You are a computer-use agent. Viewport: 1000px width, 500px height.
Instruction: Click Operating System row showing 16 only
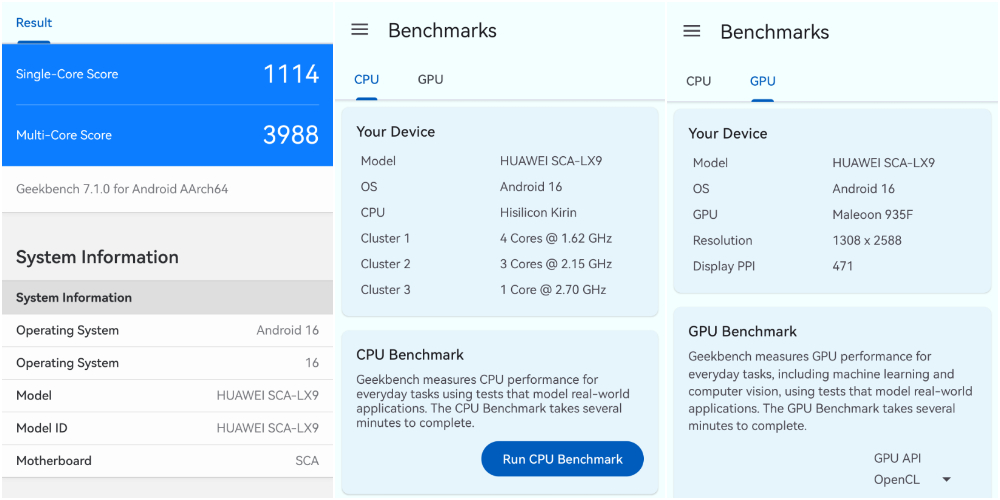click(x=167, y=363)
